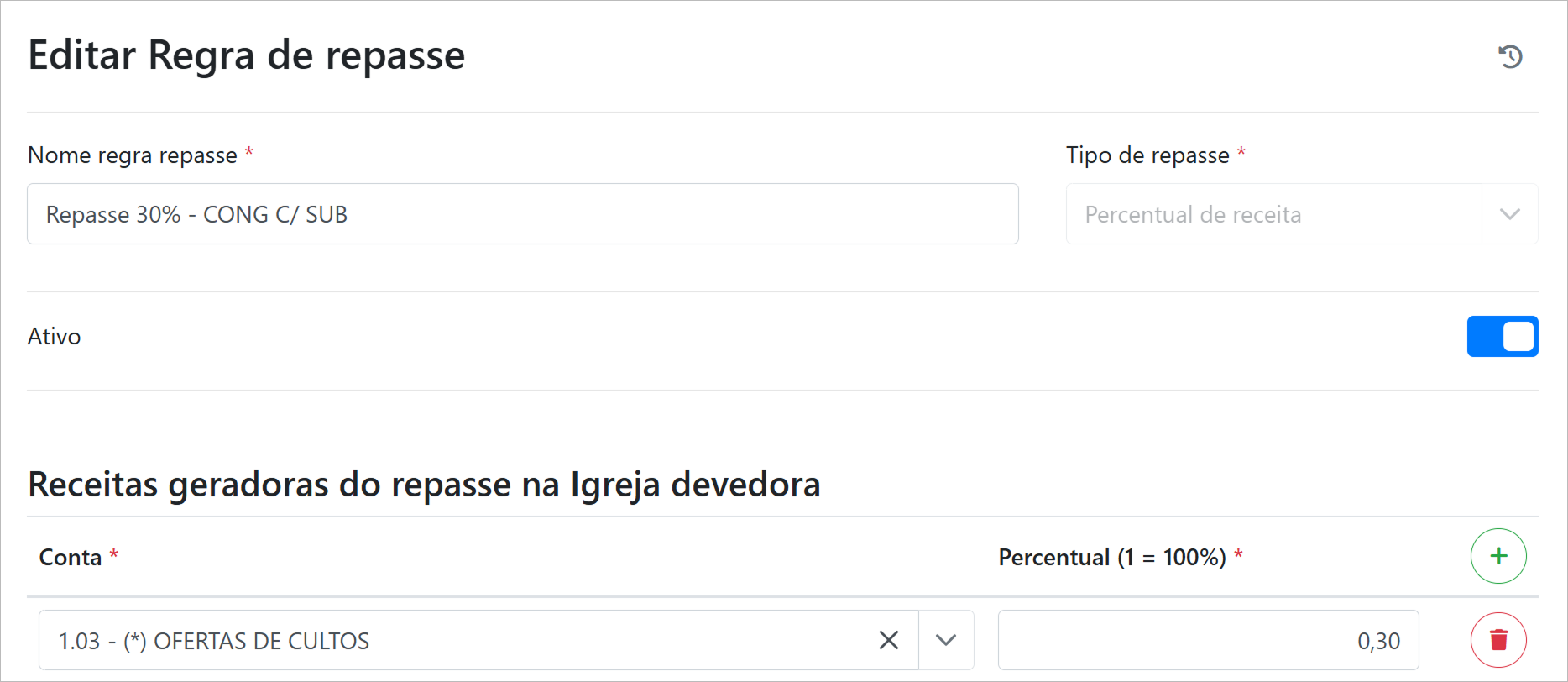Expand the Conta dropdown arrow
The width and height of the screenshot is (1568, 682).
tap(946, 640)
